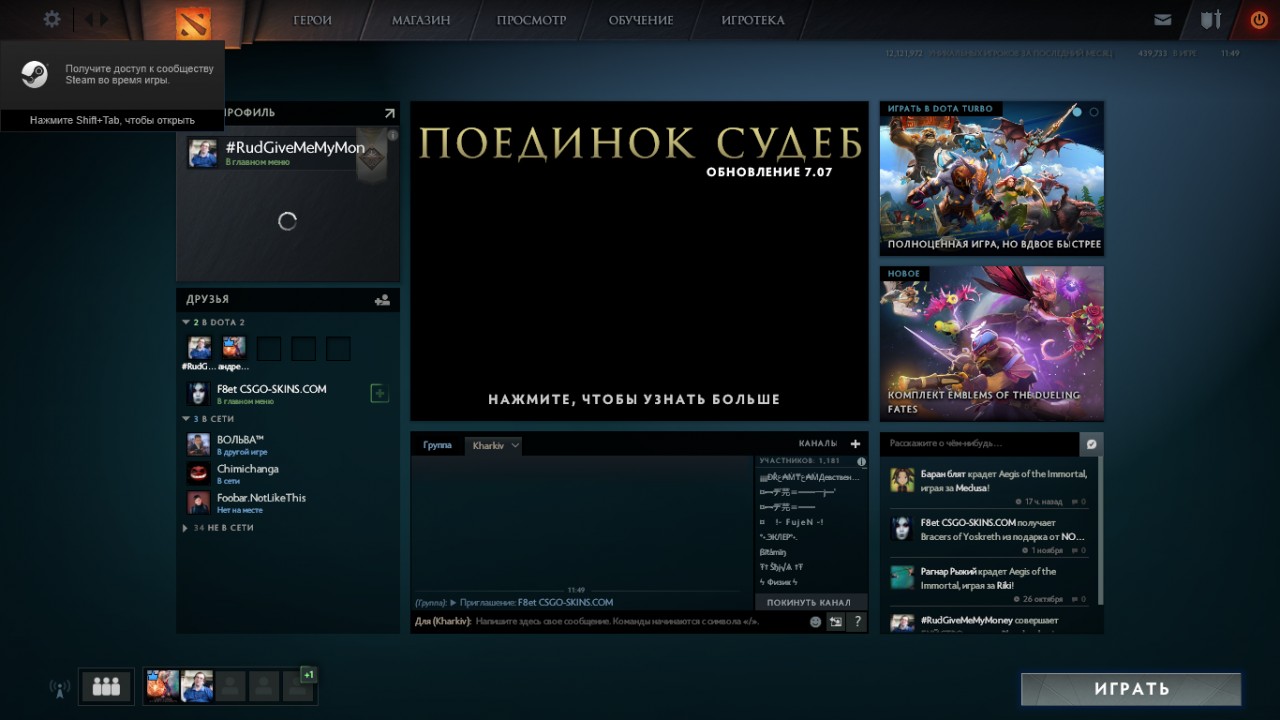
Task: Click the Dota 2 logo home button
Action: 193,23
